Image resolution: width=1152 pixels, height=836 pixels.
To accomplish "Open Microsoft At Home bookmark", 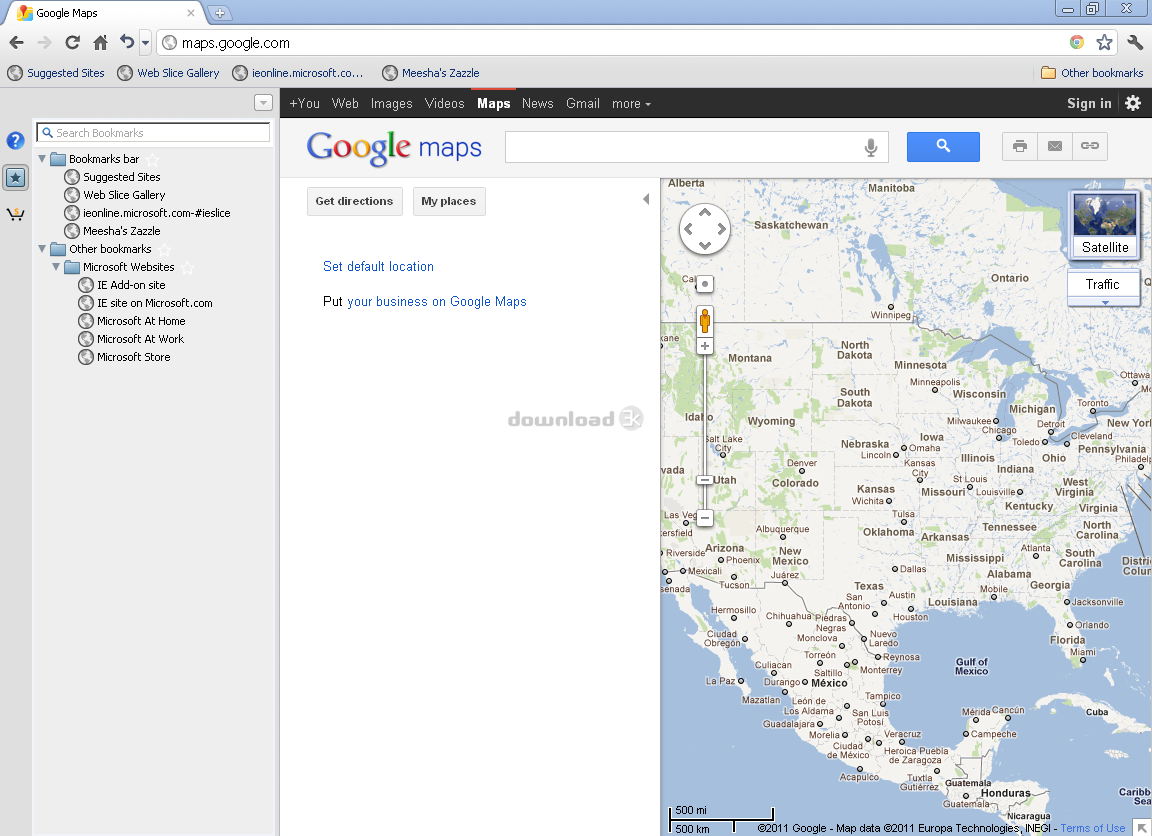I will pyautogui.click(x=141, y=321).
